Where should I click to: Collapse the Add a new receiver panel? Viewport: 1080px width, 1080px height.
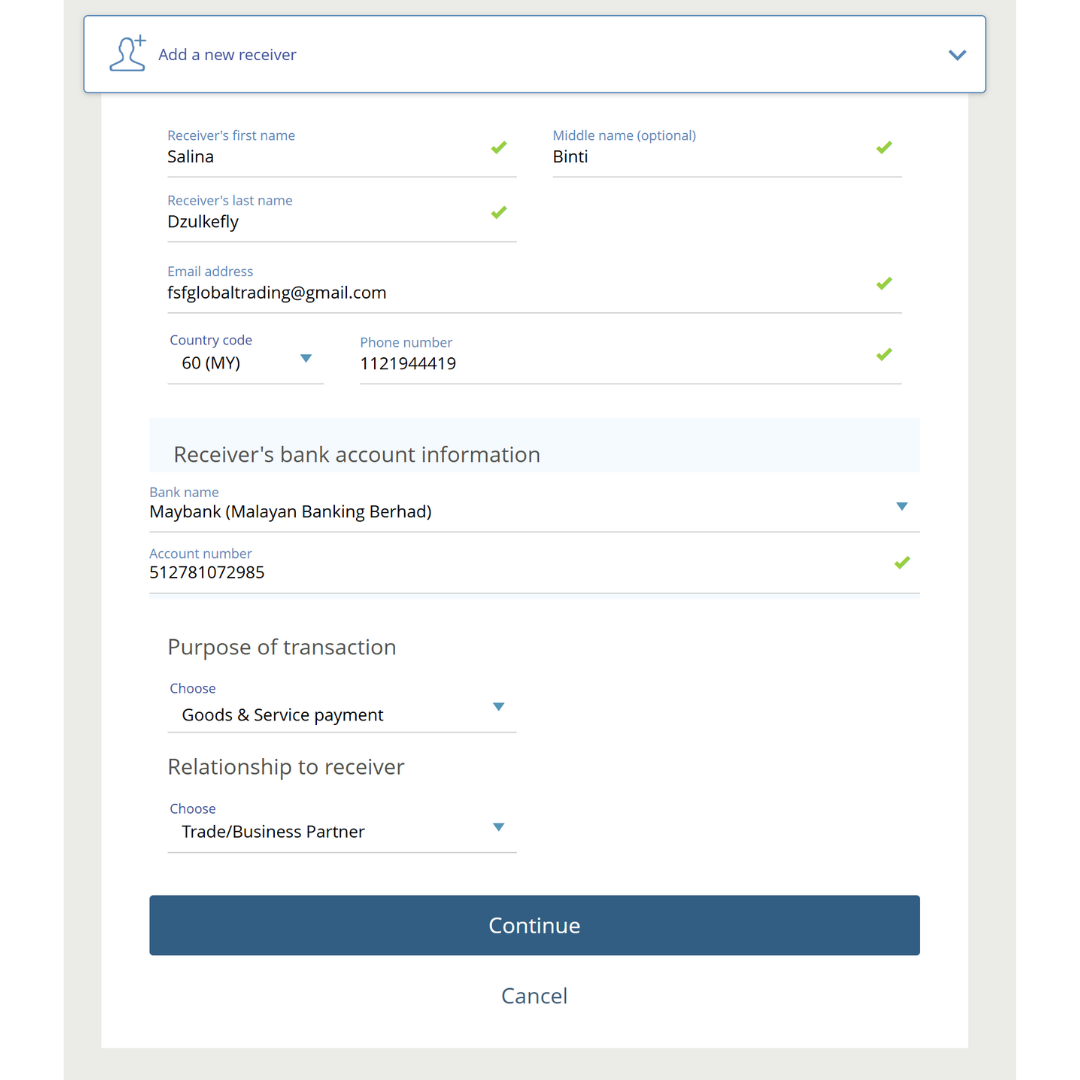point(957,55)
